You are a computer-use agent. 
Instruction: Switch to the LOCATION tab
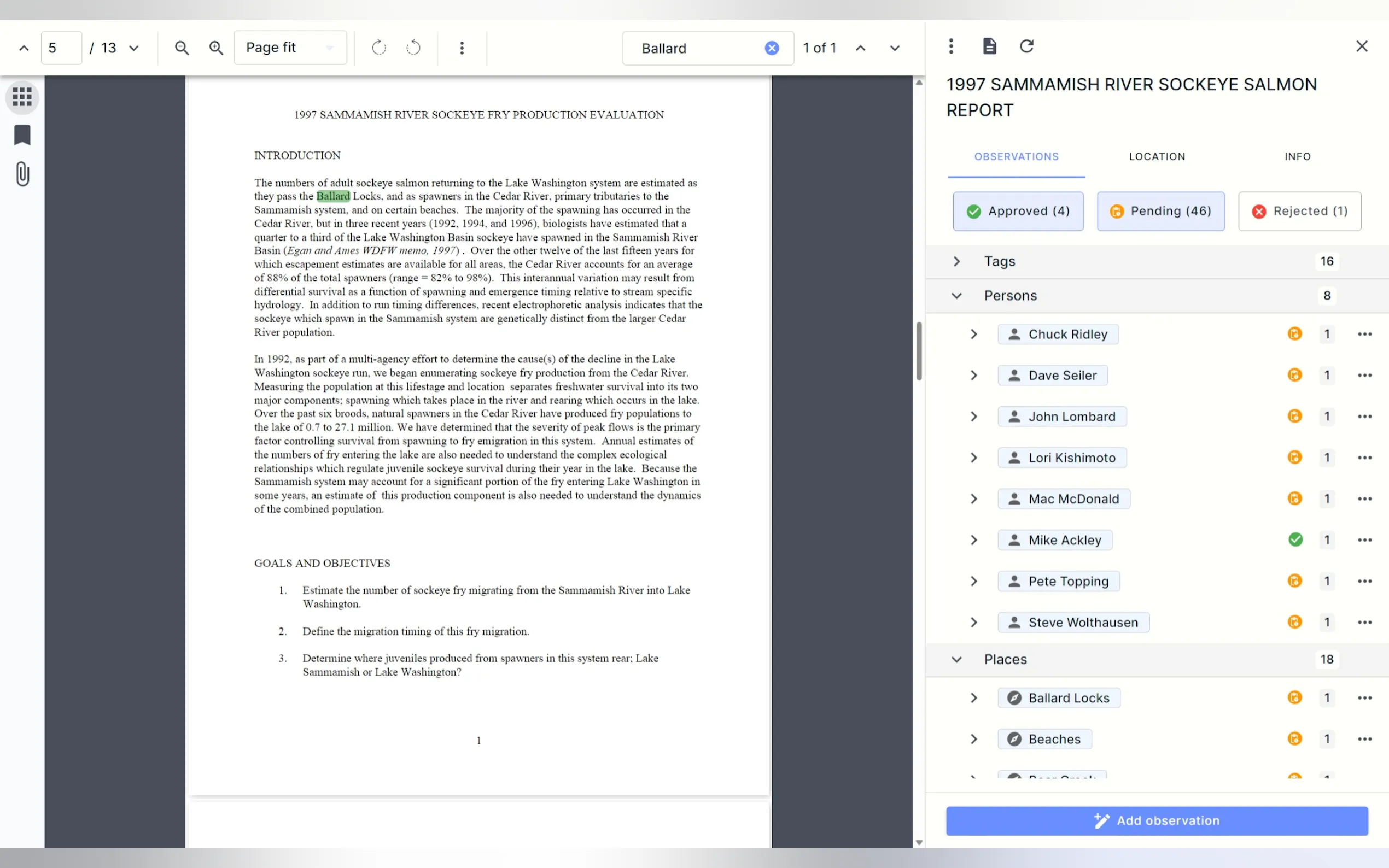click(1157, 157)
